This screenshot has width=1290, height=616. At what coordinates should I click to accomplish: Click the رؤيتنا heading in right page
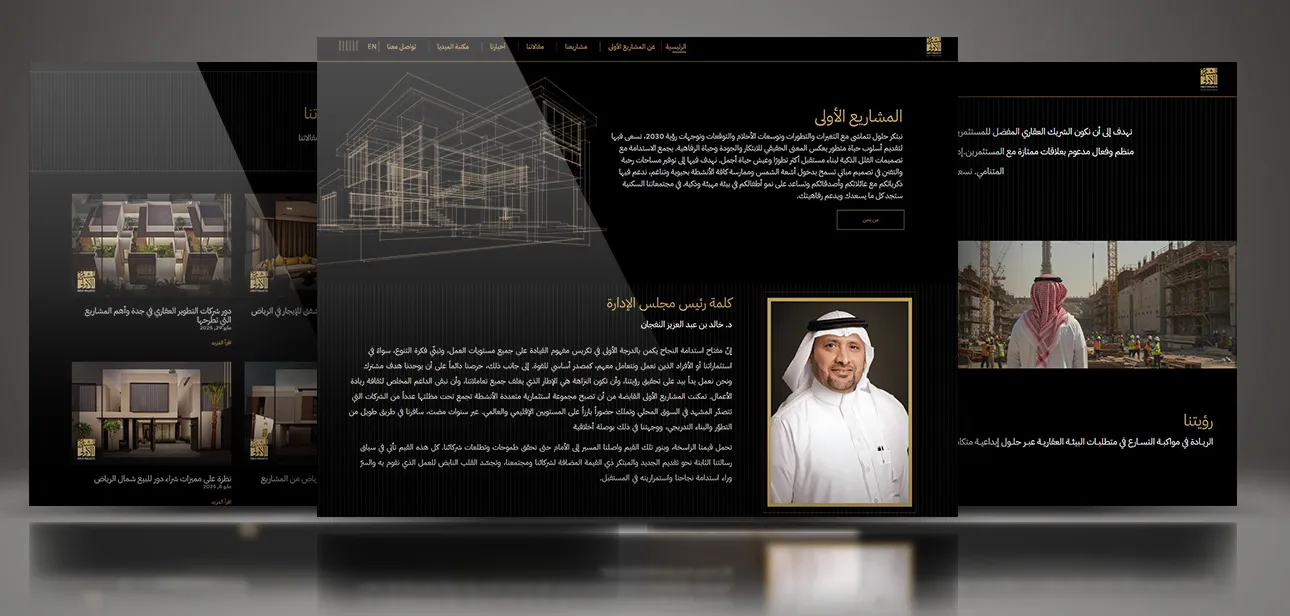[x=1198, y=420]
